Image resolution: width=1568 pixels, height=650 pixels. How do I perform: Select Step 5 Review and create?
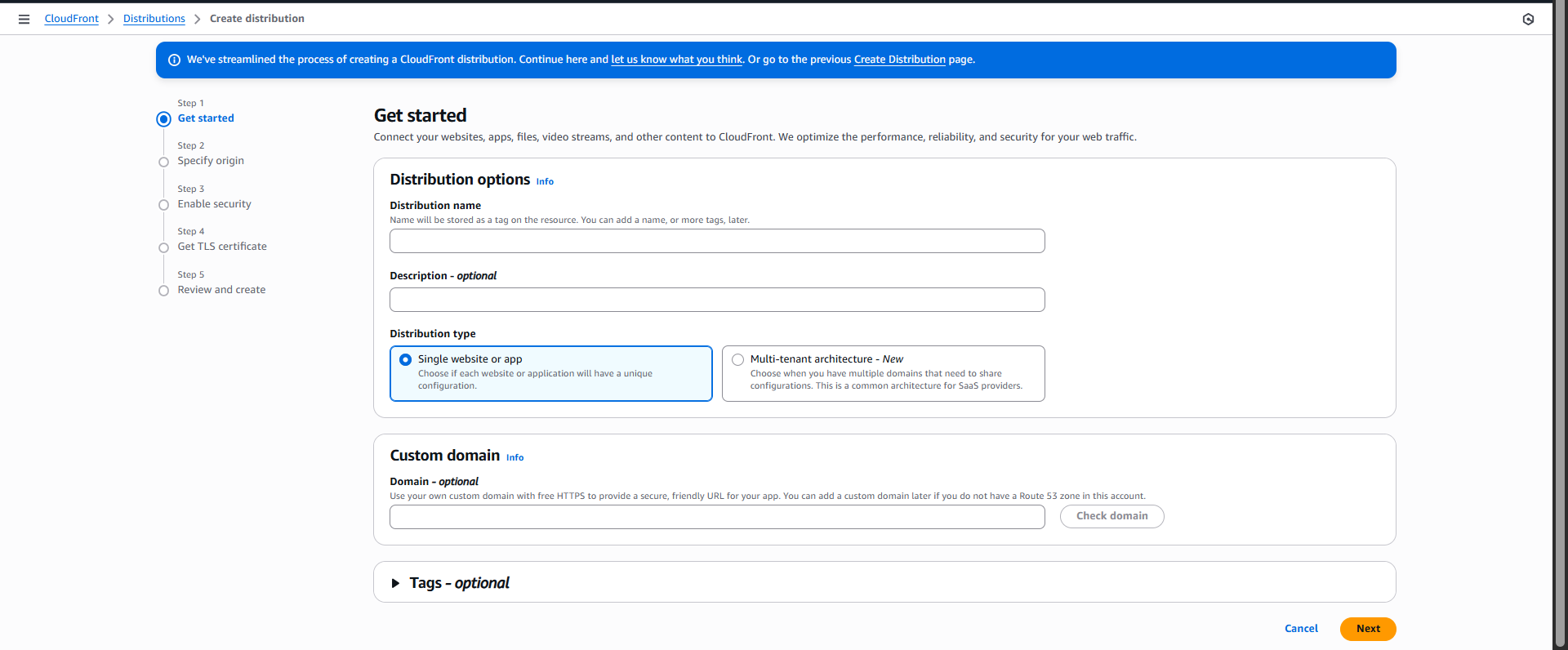click(x=221, y=290)
